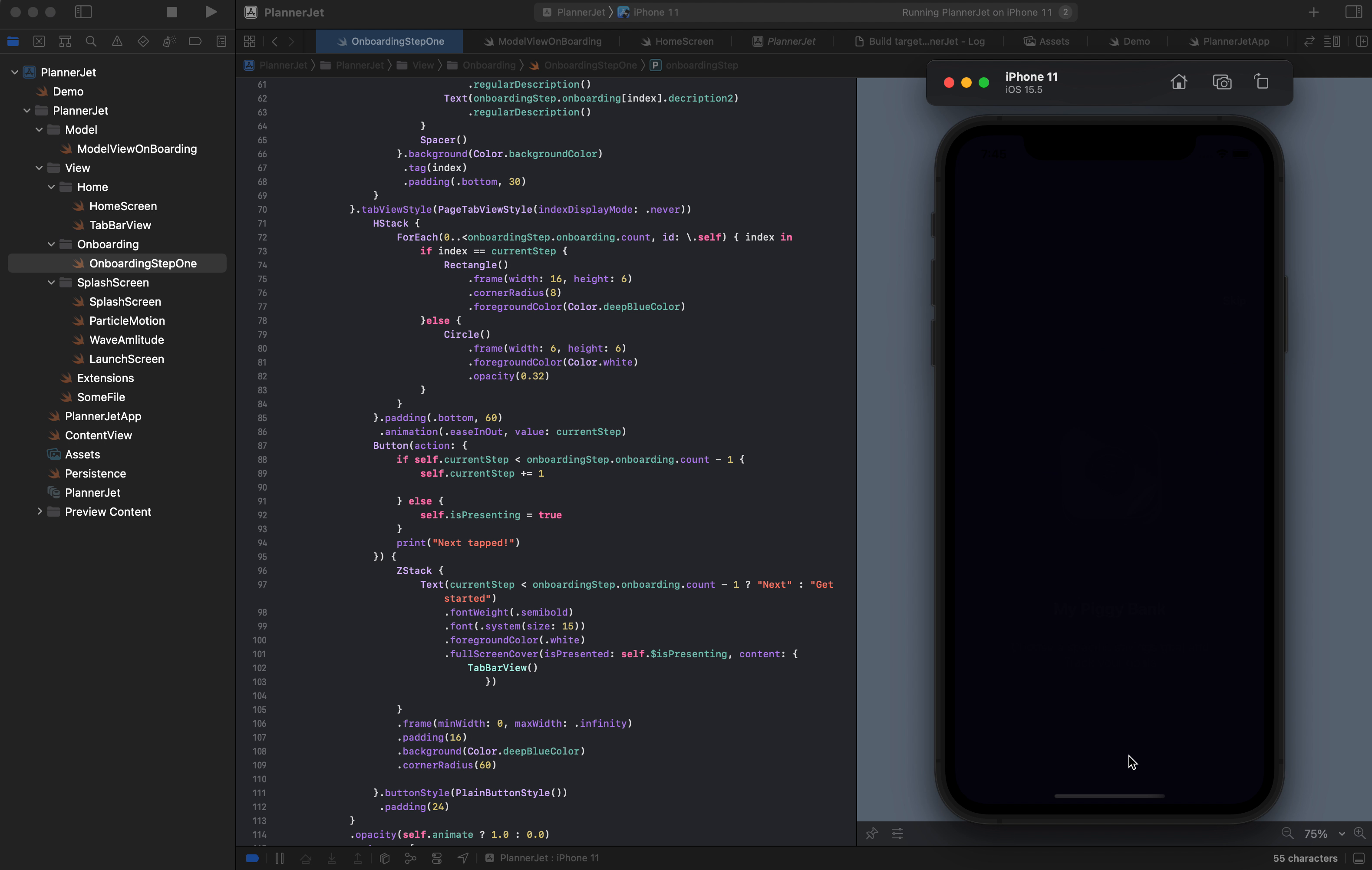This screenshot has height=870, width=1372.
Task: Toggle all breakpoints in the debug bar
Action: click(x=252, y=858)
